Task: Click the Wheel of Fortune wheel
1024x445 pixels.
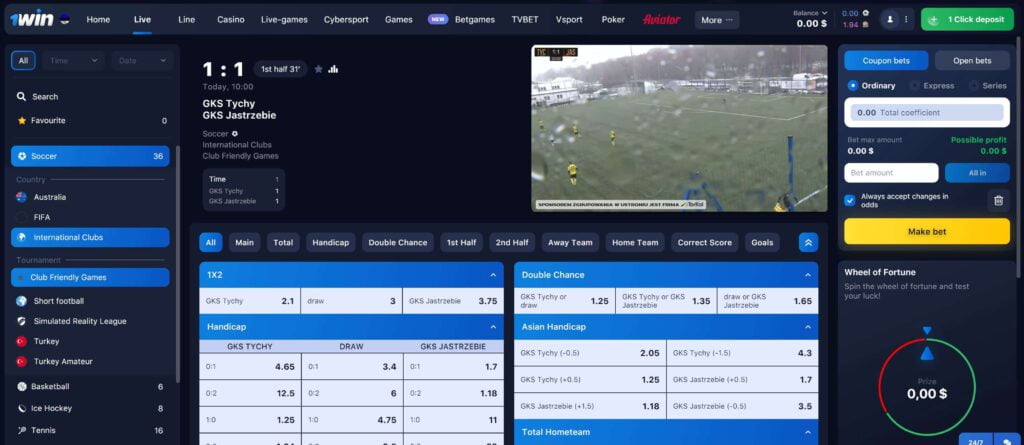Action: point(927,387)
